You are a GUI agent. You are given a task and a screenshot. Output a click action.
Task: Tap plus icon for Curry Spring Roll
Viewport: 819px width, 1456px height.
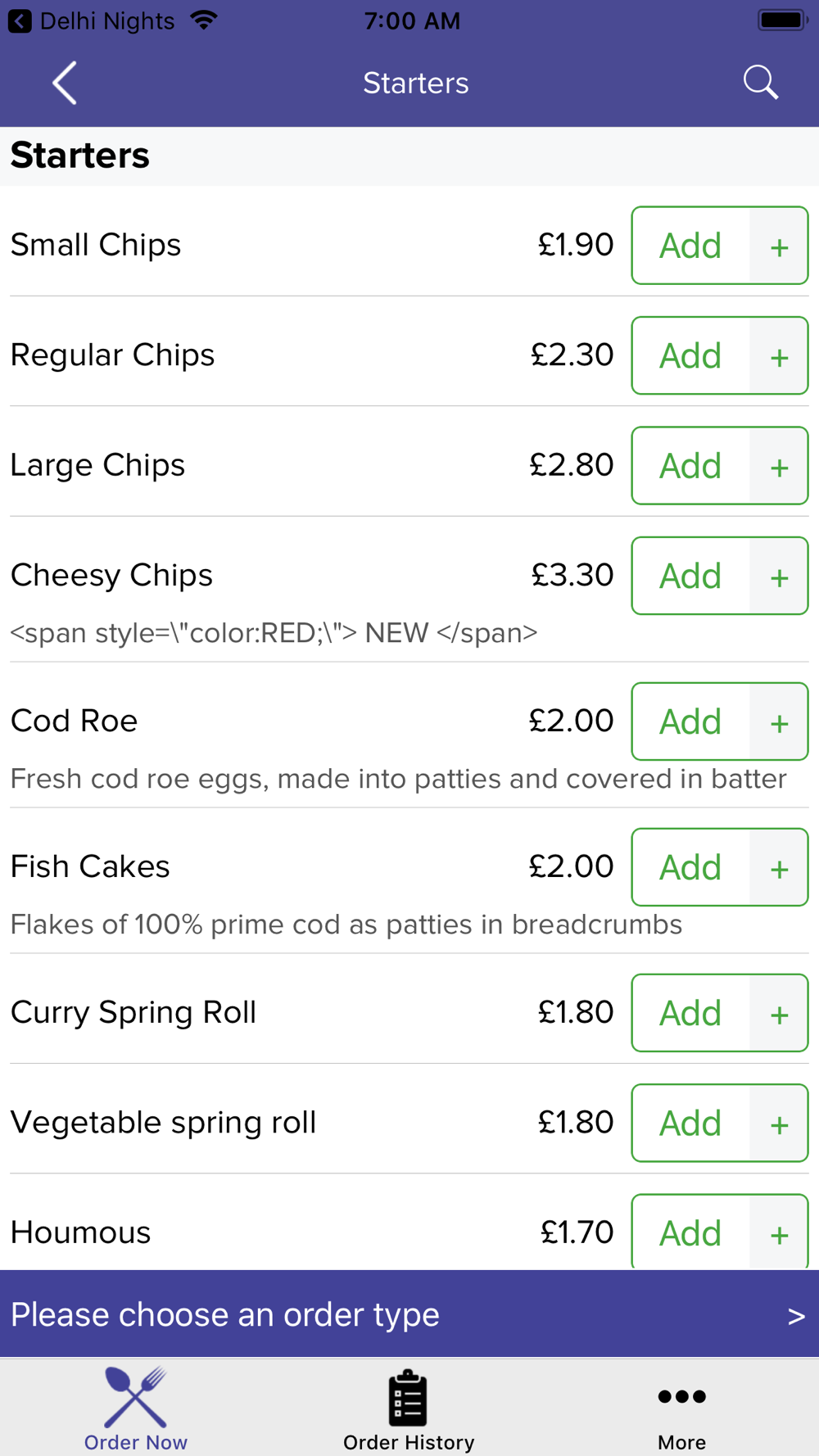point(779,1014)
